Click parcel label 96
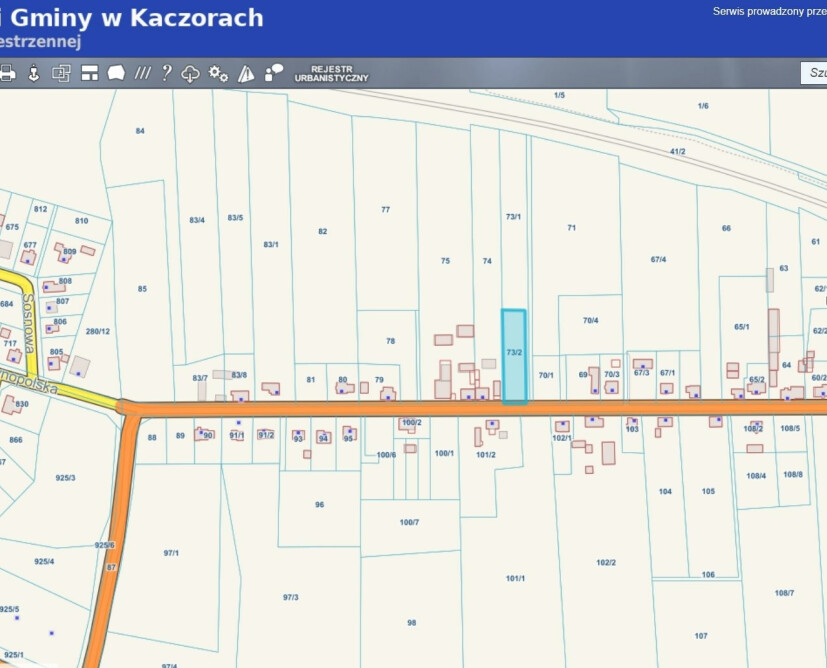 click(x=320, y=505)
